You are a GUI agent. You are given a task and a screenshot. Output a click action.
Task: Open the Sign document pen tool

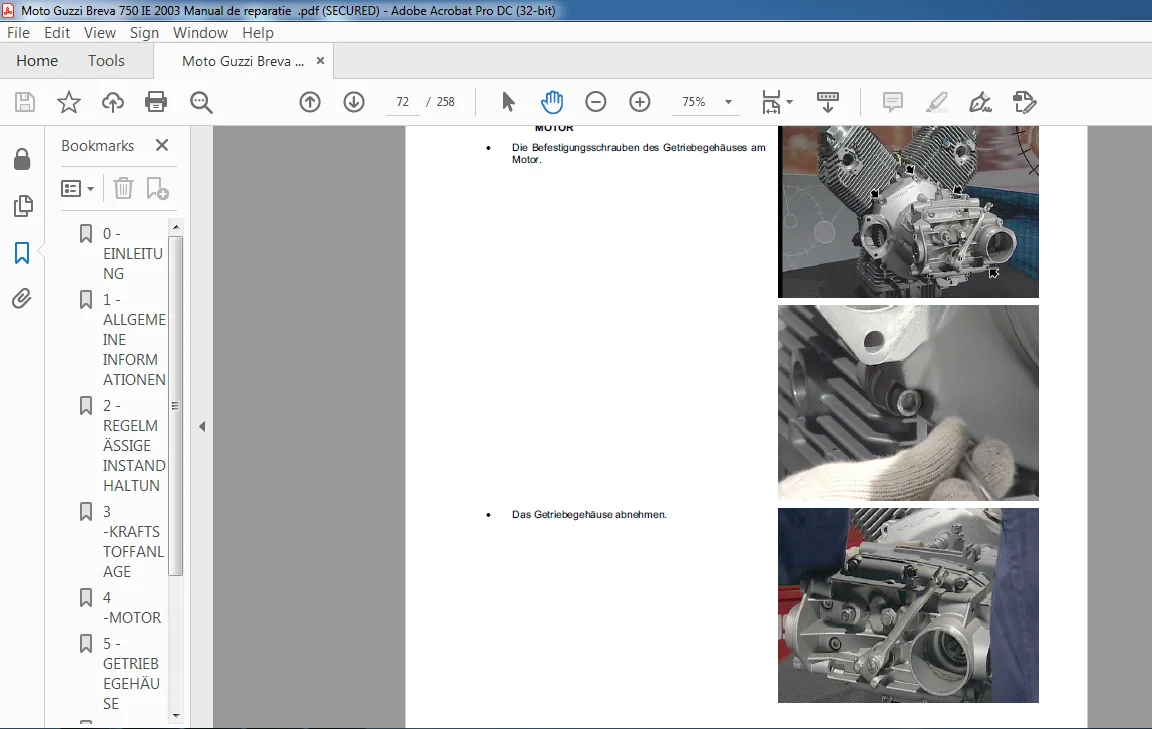tap(980, 102)
